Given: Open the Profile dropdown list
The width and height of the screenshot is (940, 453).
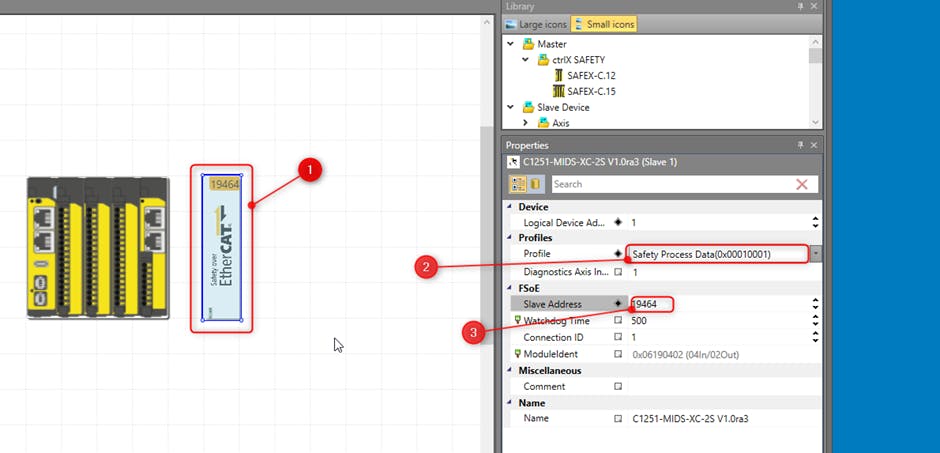Looking at the screenshot, I should (816, 254).
